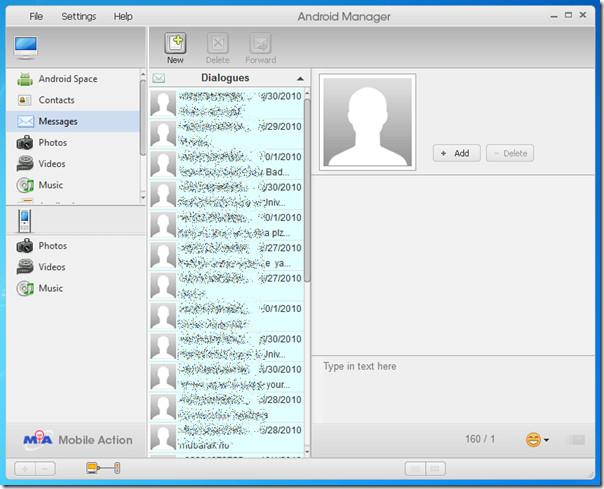Select the dialogue ending with a plz...
The image size is (604, 489).
pos(226,225)
